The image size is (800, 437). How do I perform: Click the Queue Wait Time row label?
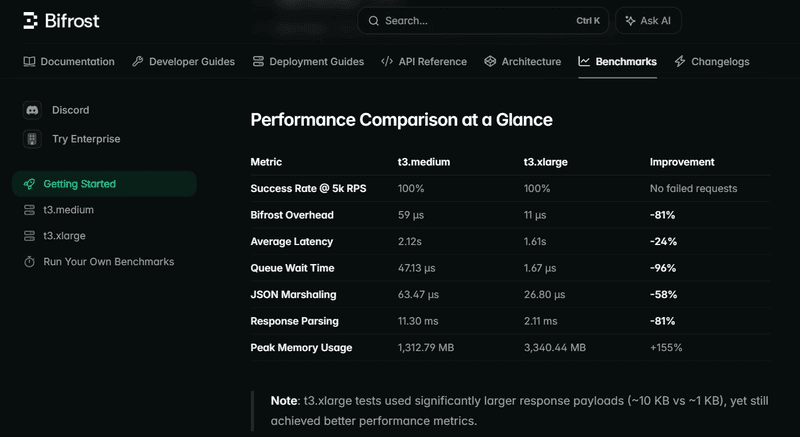(292, 268)
